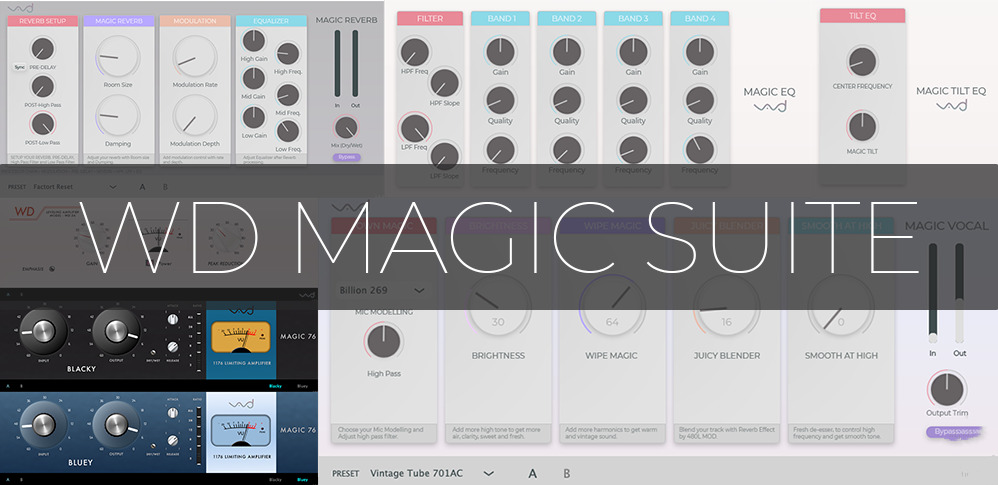Click the Modulation Rate knob
The image size is (998, 485).
click(x=195, y=57)
